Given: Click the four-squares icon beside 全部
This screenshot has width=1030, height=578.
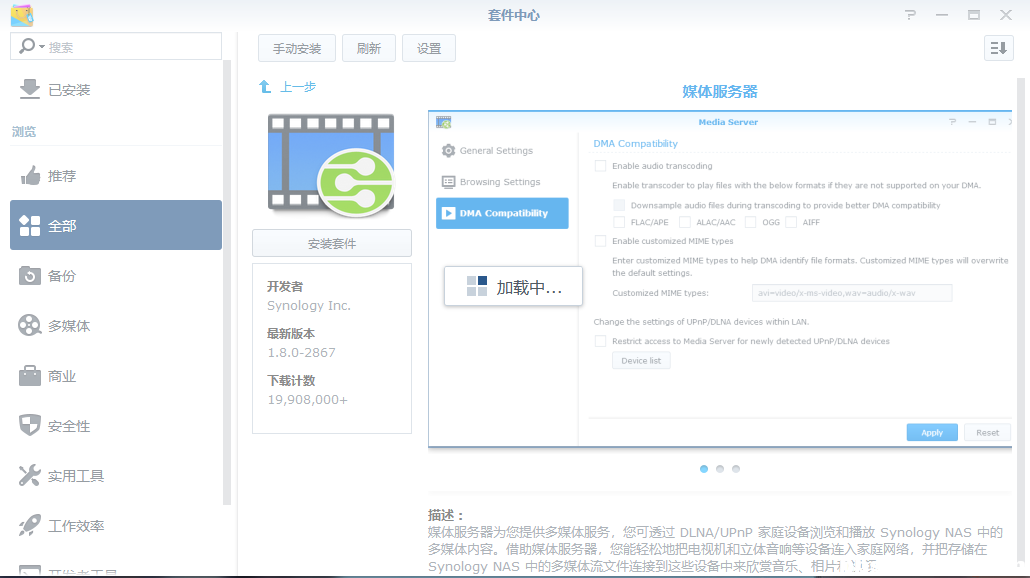Looking at the screenshot, I should pyautogui.click(x=30, y=225).
